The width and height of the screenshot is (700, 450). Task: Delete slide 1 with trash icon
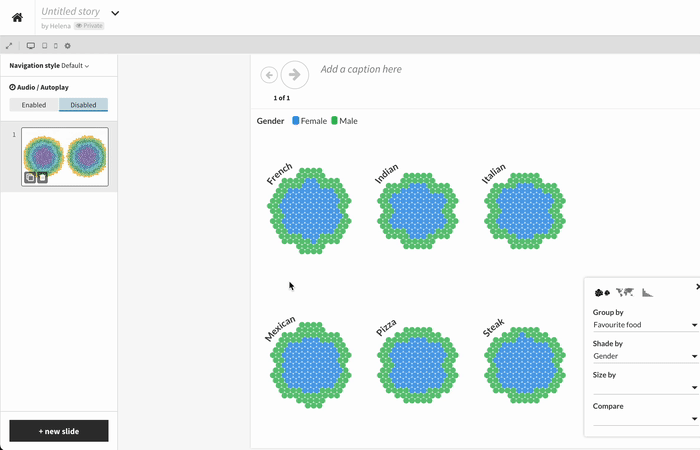[42, 177]
